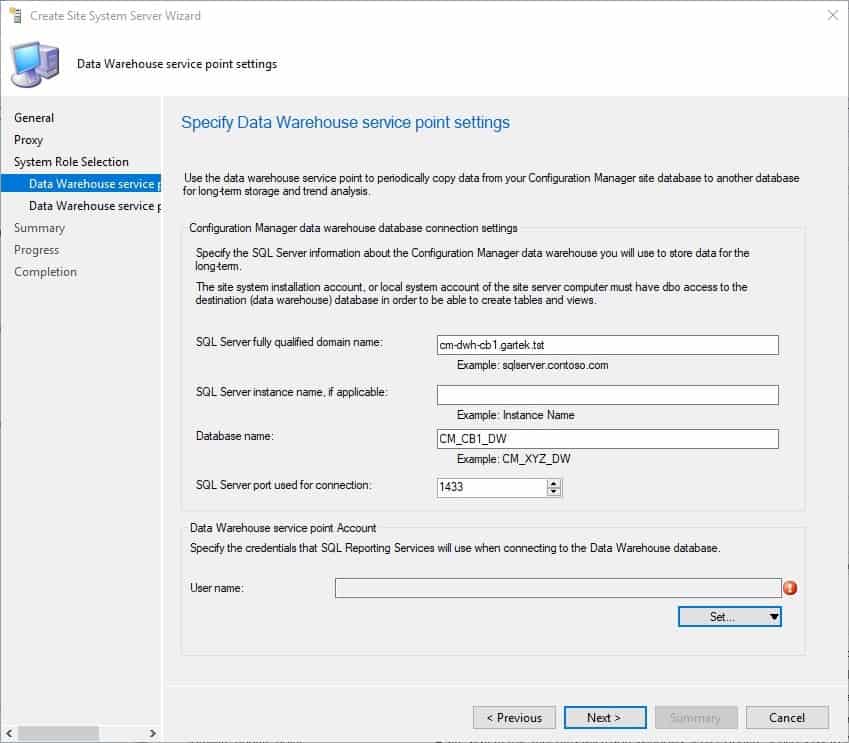The width and height of the screenshot is (849, 743).
Task: Open the dropdown arrow next to Set
Action: click(774, 616)
